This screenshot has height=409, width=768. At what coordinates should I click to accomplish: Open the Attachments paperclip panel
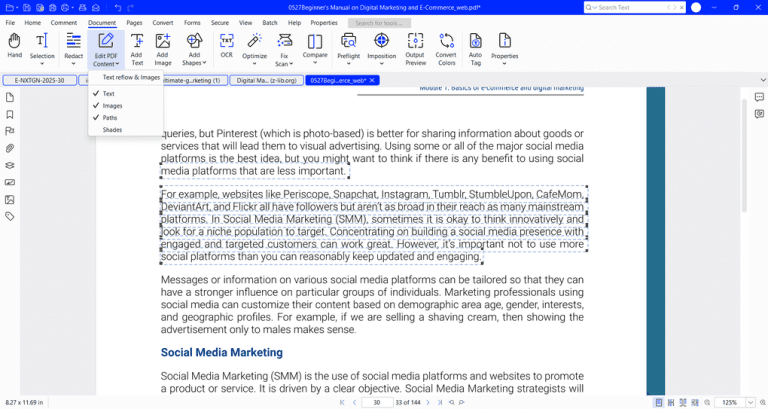9,148
